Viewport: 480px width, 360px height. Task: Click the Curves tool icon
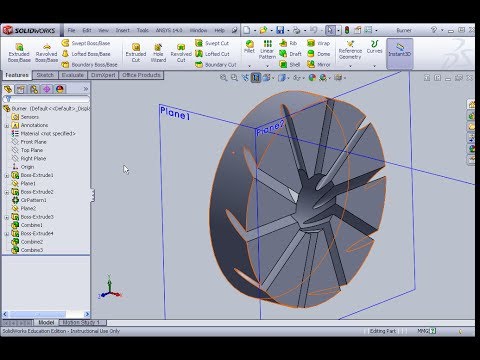pos(374,47)
